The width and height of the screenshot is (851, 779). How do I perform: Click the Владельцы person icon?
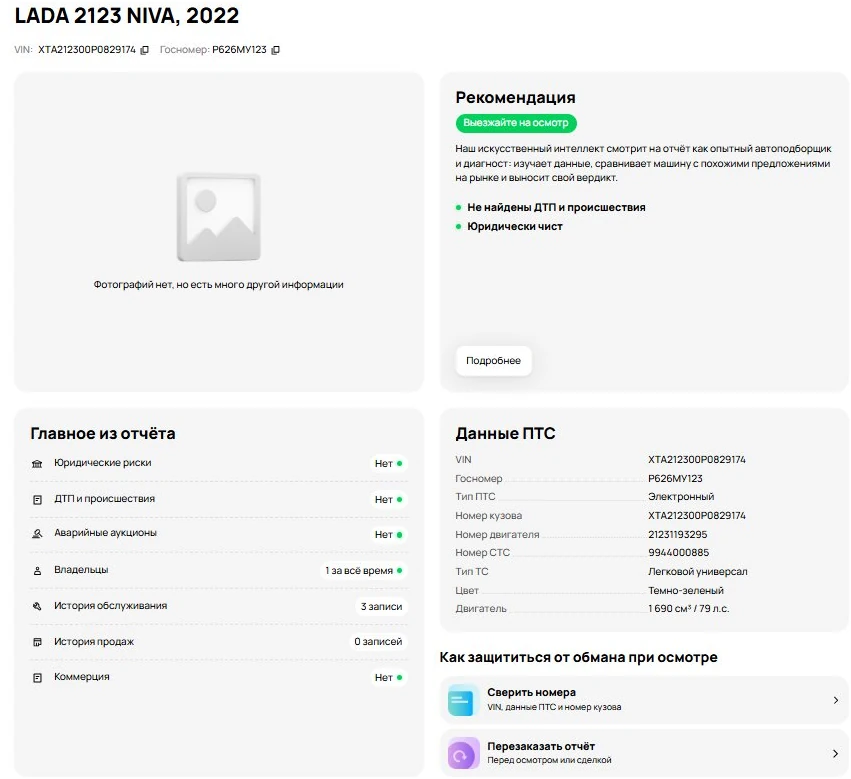(x=38, y=570)
